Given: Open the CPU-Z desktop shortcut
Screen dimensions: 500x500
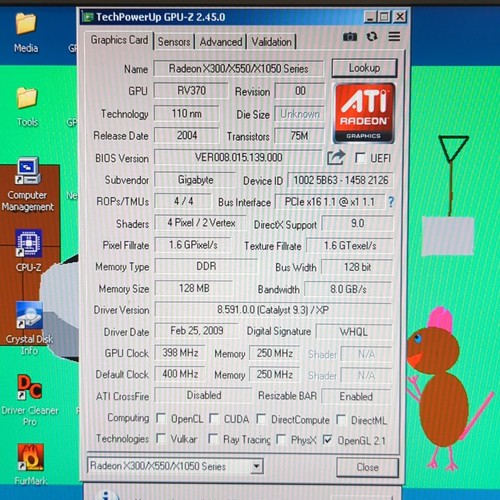Looking at the screenshot, I should click(29, 251).
